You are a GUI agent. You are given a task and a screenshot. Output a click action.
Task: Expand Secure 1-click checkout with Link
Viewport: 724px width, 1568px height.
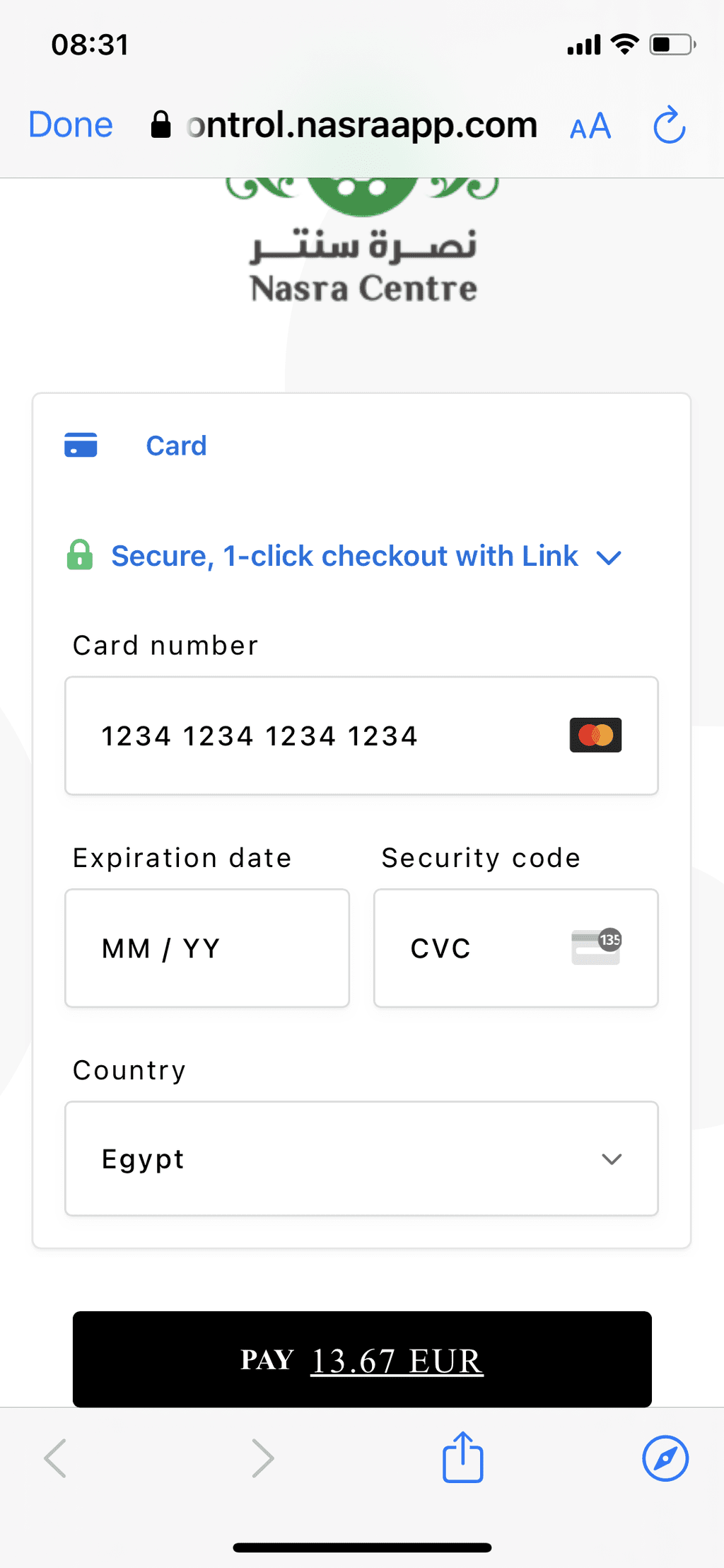point(366,556)
